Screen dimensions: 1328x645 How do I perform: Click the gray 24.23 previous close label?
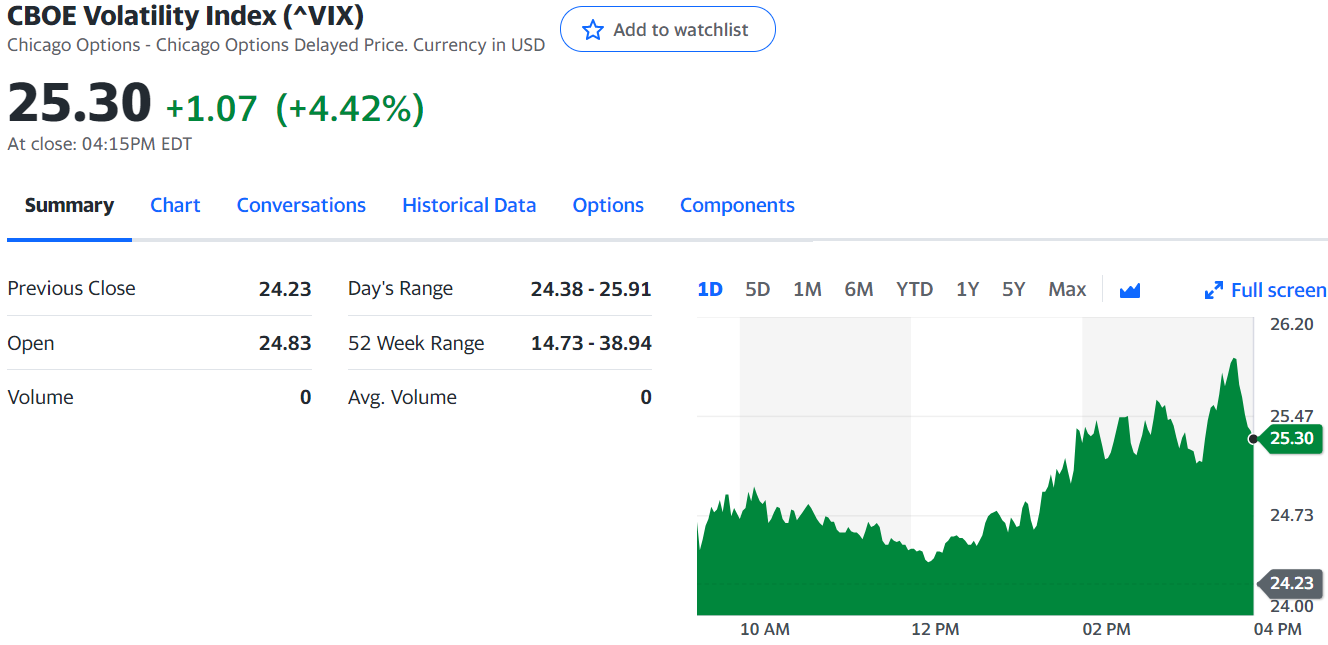[x=1290, y=583]
